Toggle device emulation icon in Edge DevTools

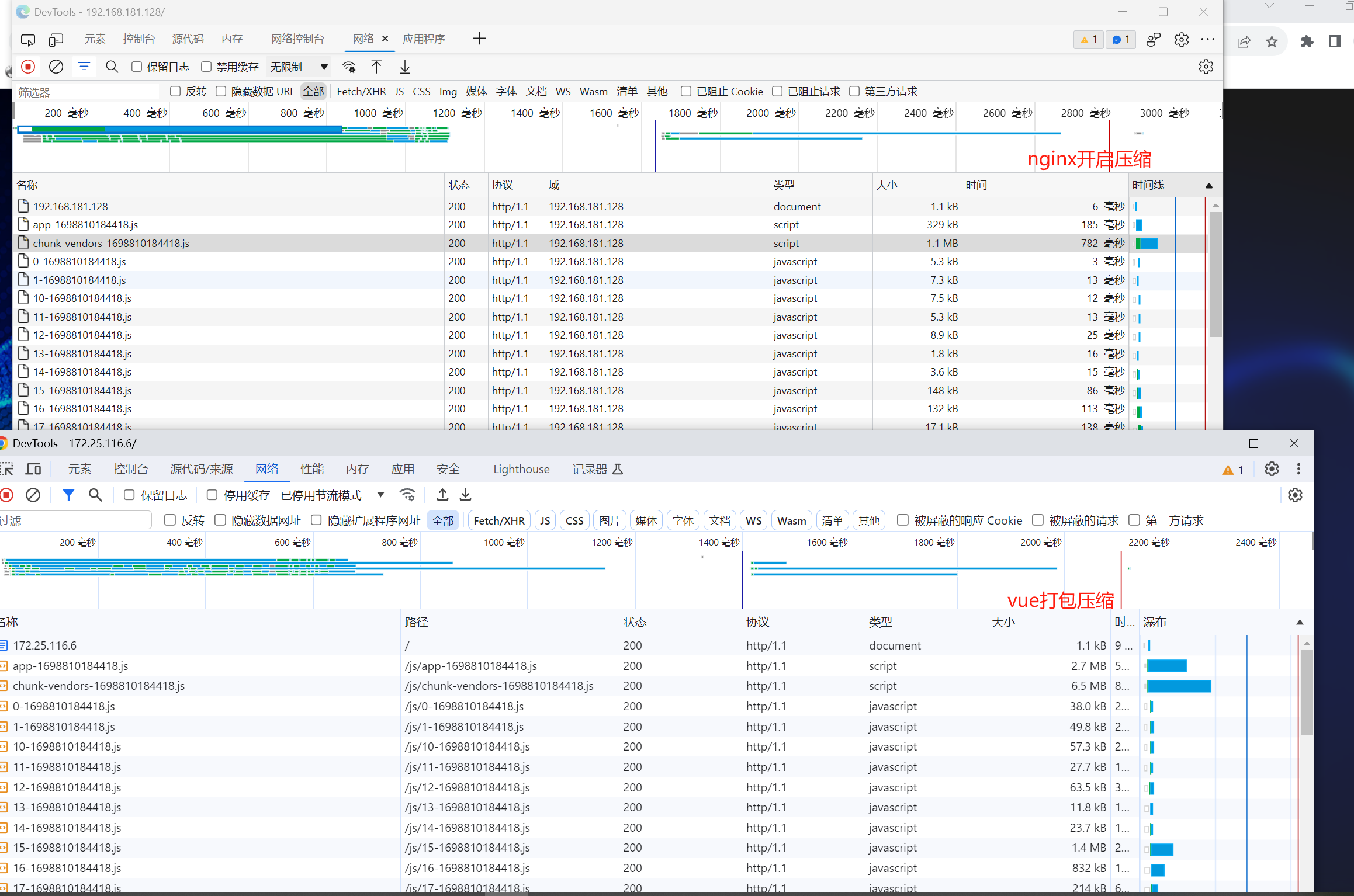pos(56,39)
